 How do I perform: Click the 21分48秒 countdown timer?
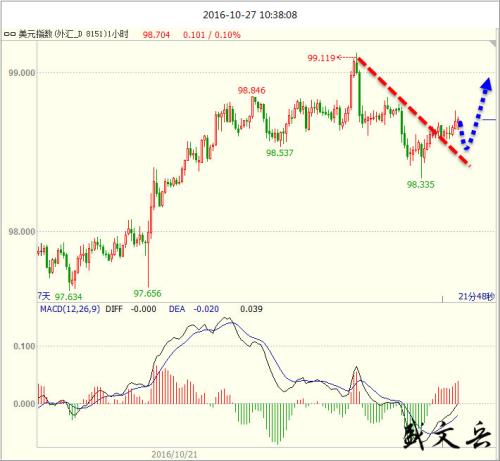point(476,296)
